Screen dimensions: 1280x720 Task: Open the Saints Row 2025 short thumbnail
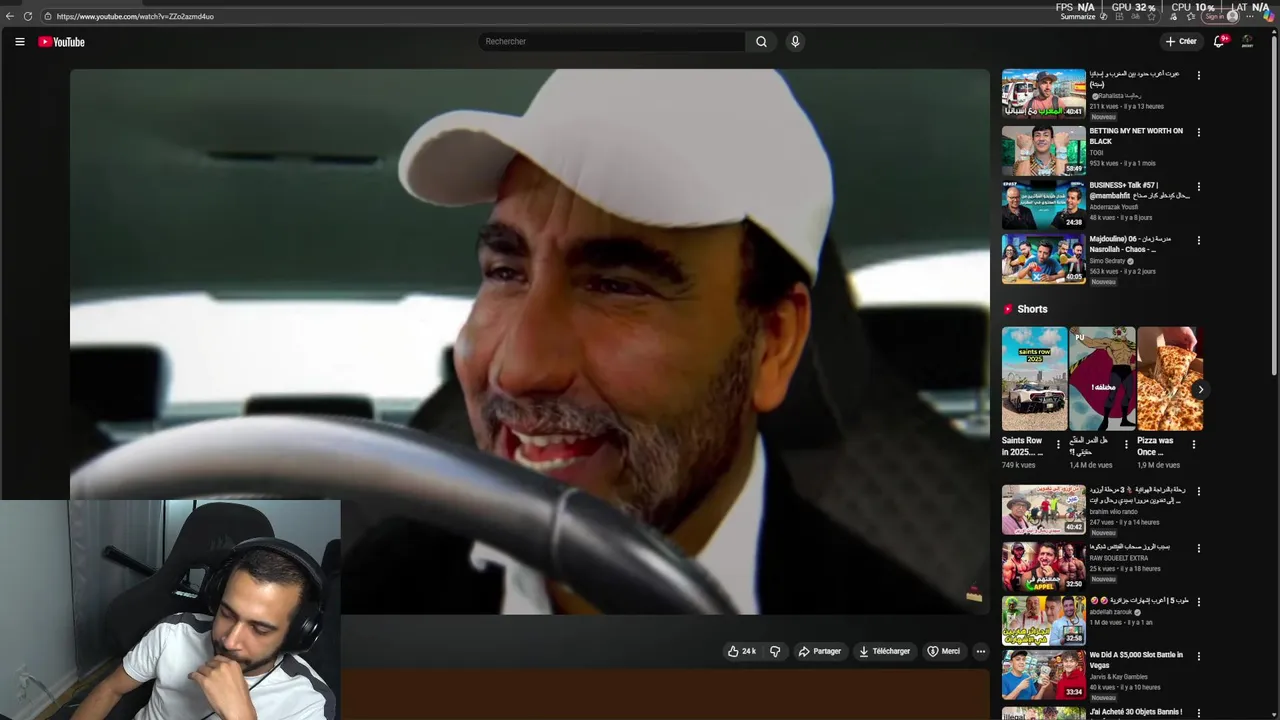[x=1034, y=378]
